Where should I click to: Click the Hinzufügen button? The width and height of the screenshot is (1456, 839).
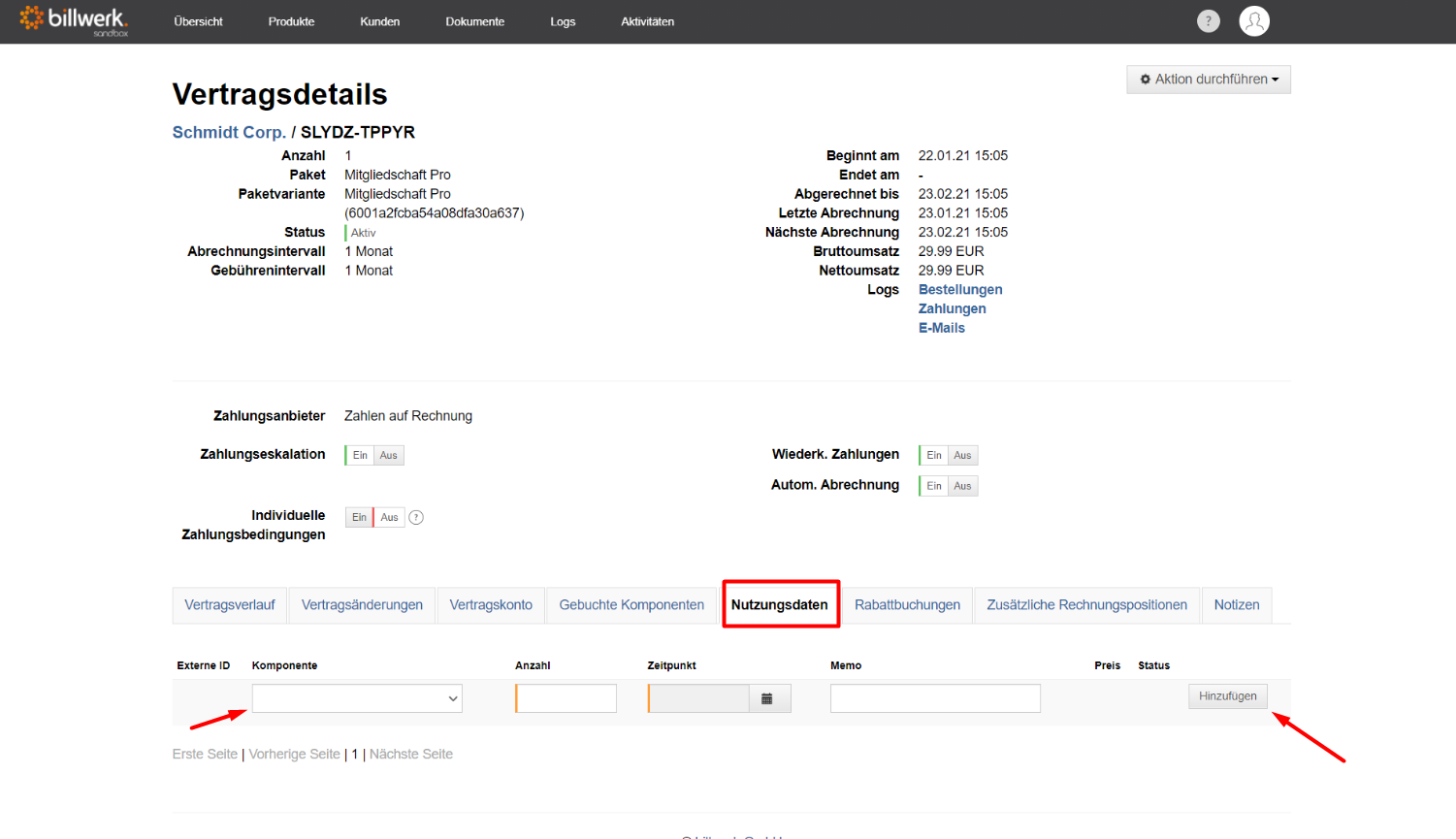coord(1227,696)
